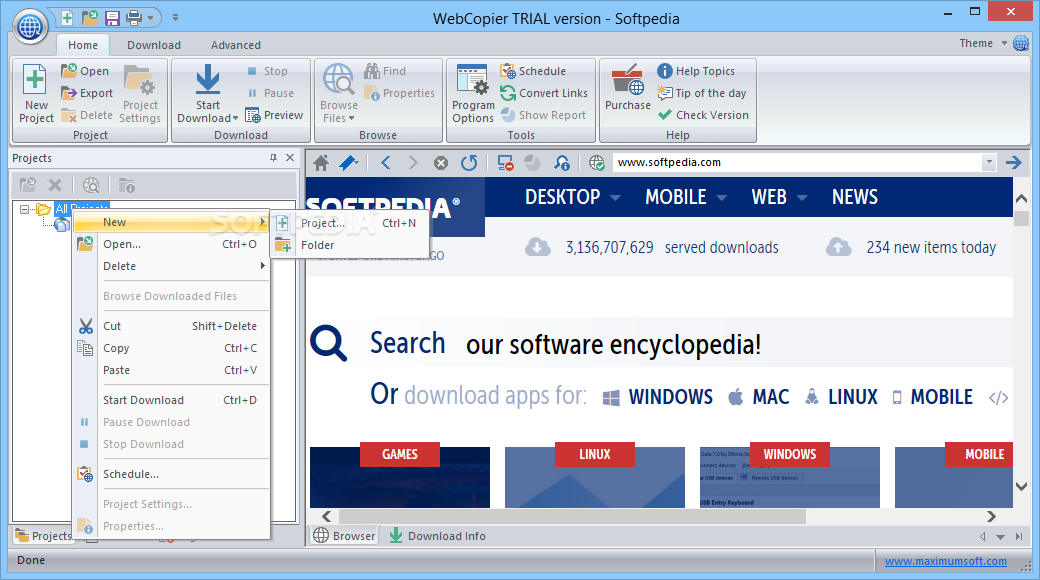
Task: Select the Home ribbon tab
Action: point(83,45)
